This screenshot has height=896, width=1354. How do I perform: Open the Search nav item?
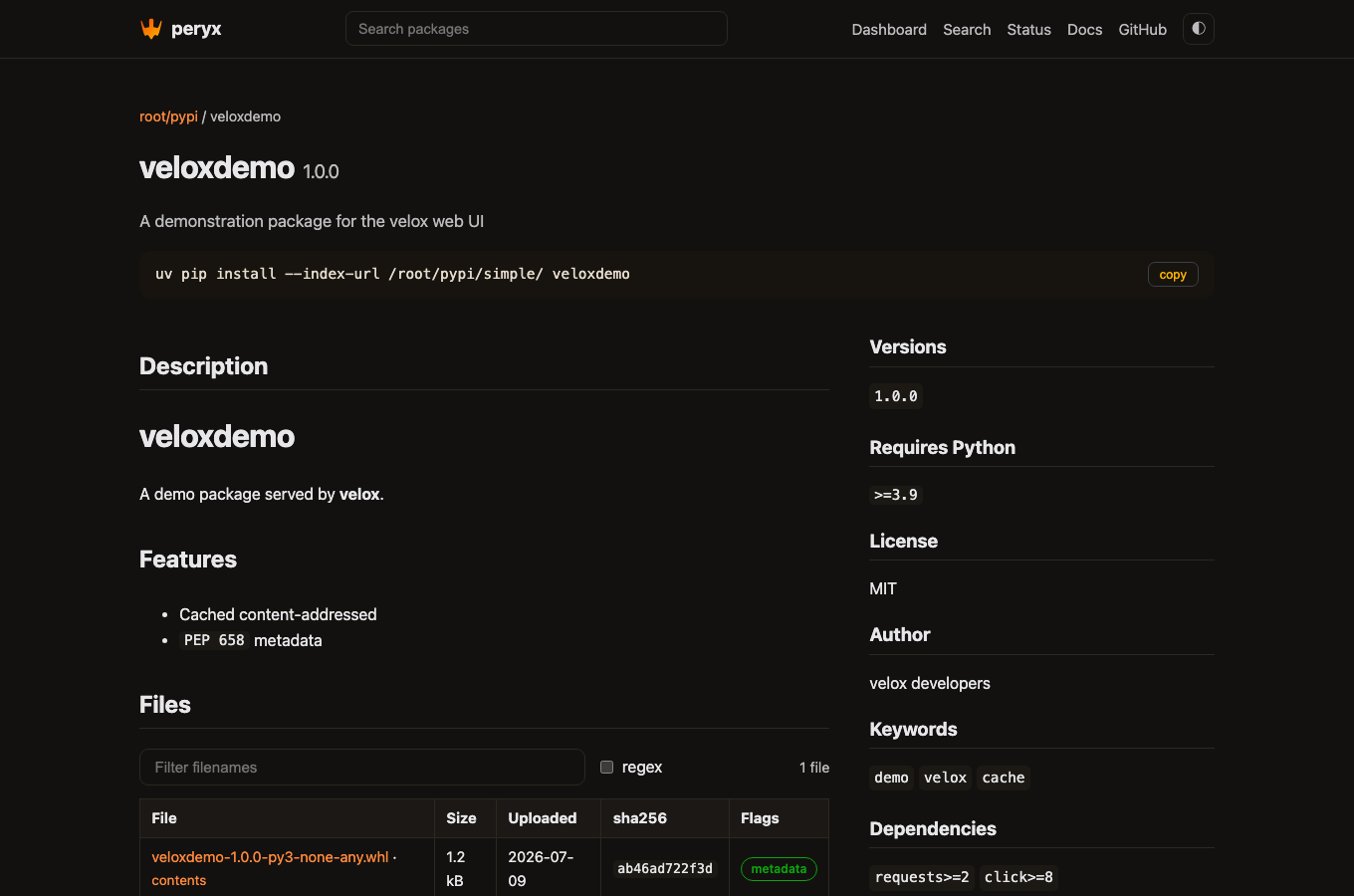pos(967,30)
